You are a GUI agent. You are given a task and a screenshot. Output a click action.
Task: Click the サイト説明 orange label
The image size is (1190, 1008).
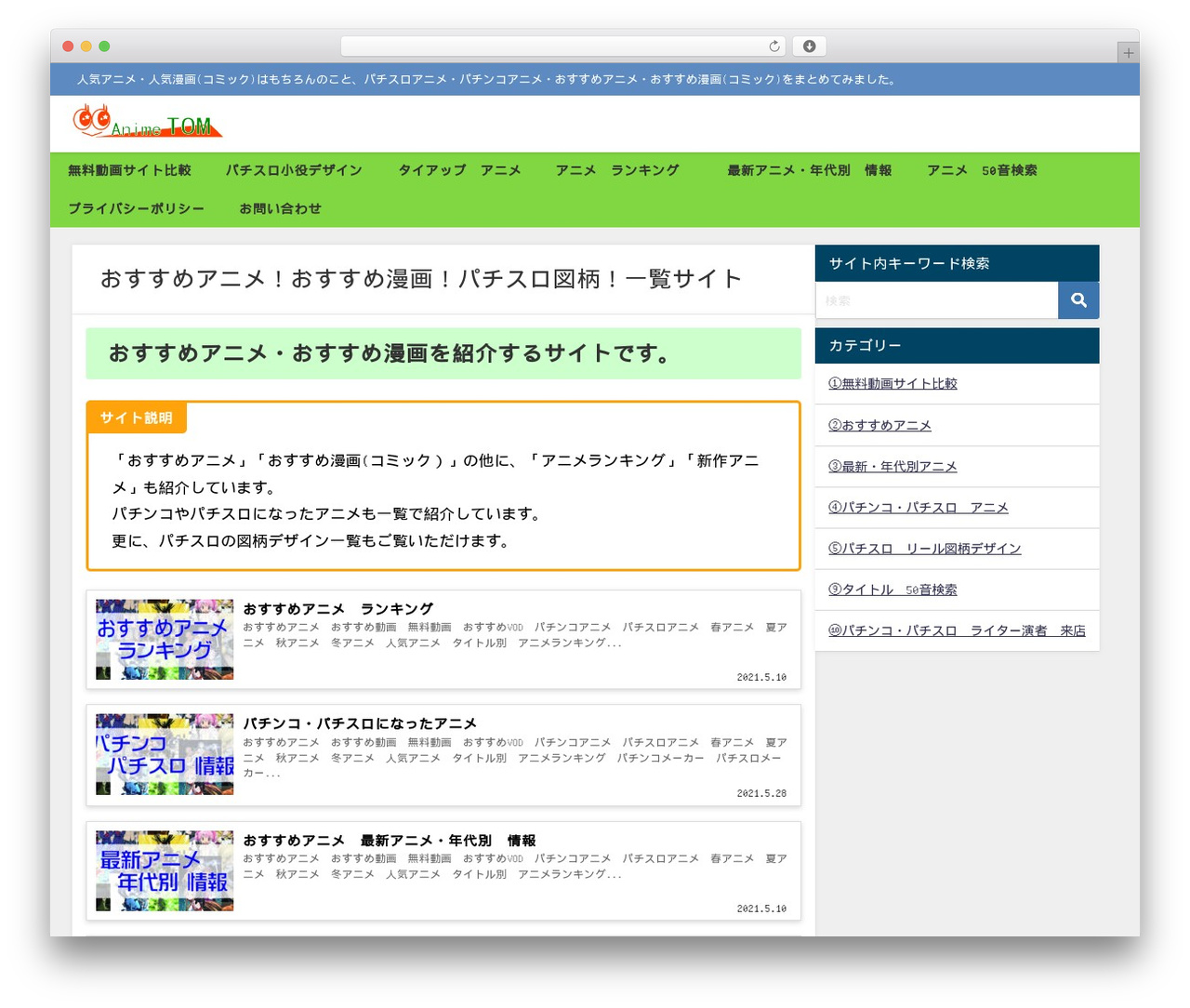(x=137, y=418)
